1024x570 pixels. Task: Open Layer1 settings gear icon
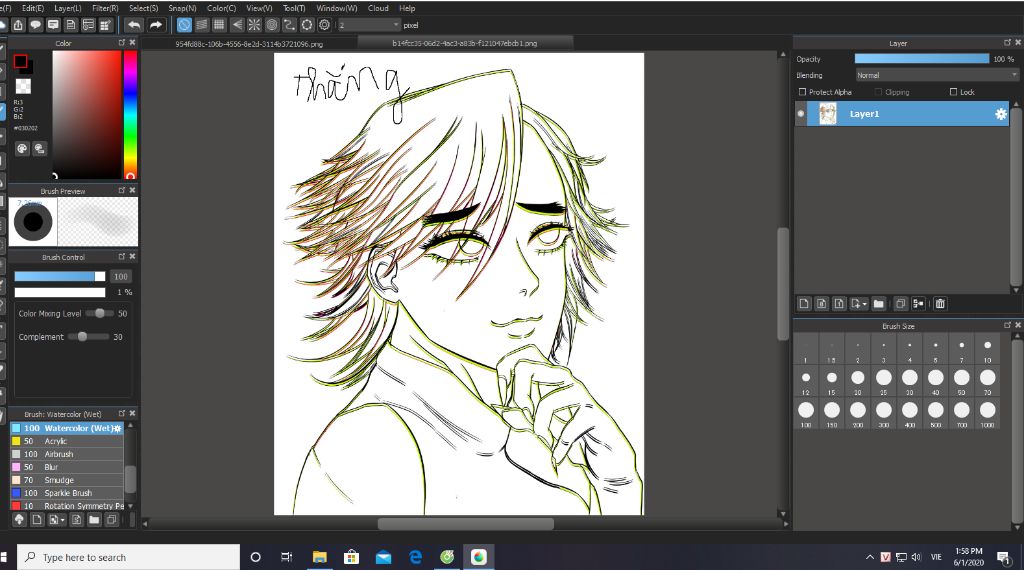pyautogui.click(x=1000, y=115)
